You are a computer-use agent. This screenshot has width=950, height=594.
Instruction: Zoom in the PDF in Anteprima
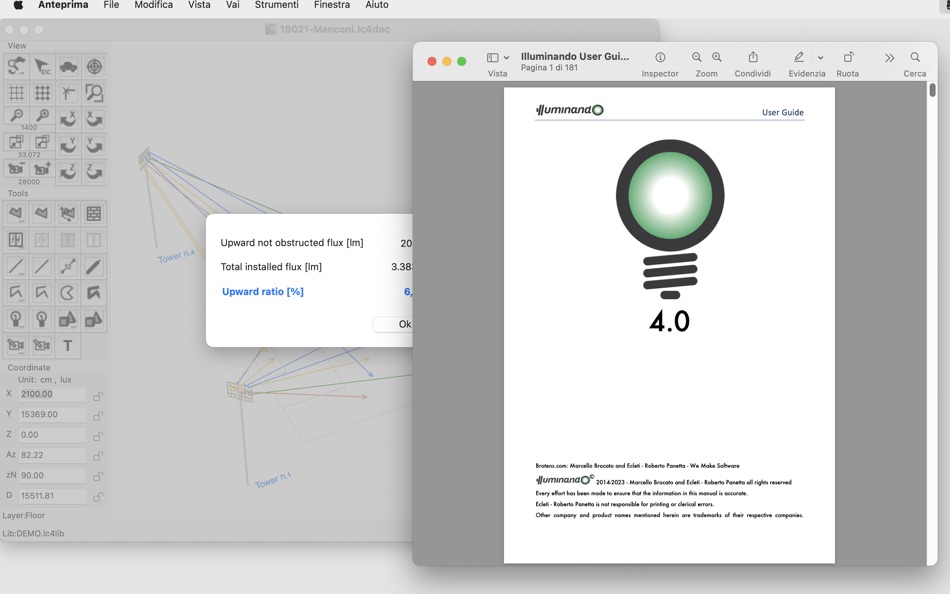click(717, 57)
